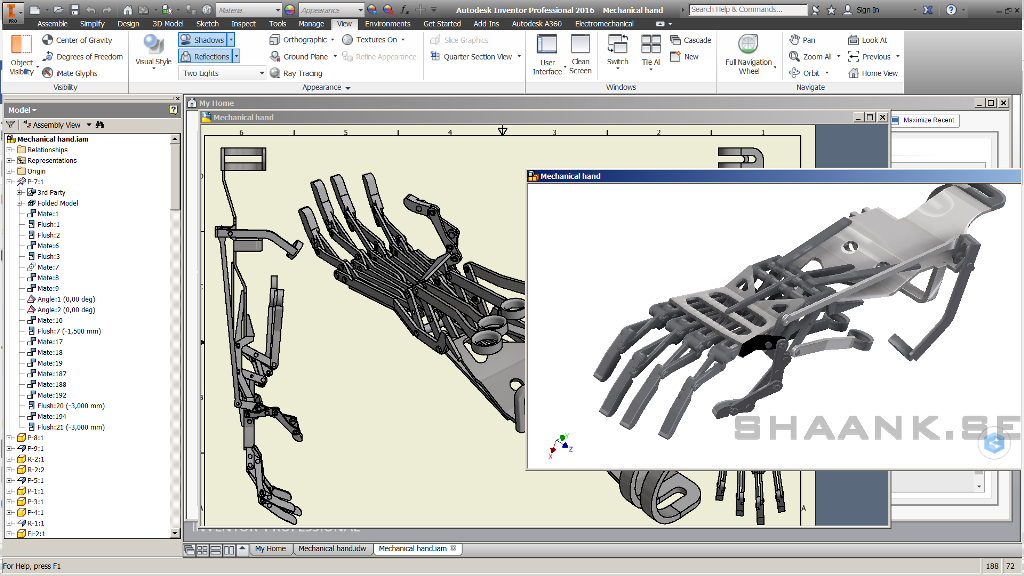Create a New window
The image size is (1024, 576).
[684, 57]
